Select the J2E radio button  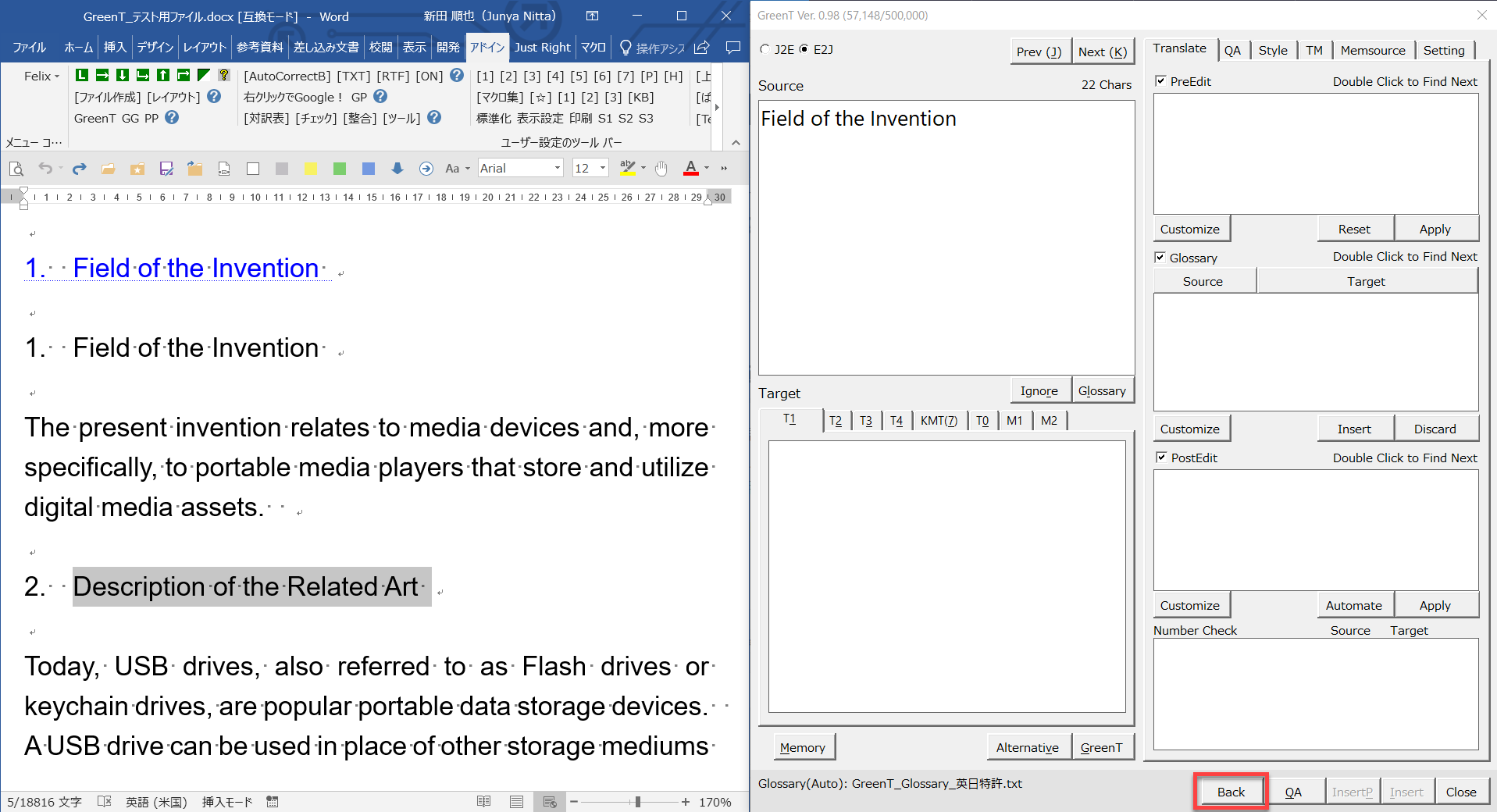point(765,49)
